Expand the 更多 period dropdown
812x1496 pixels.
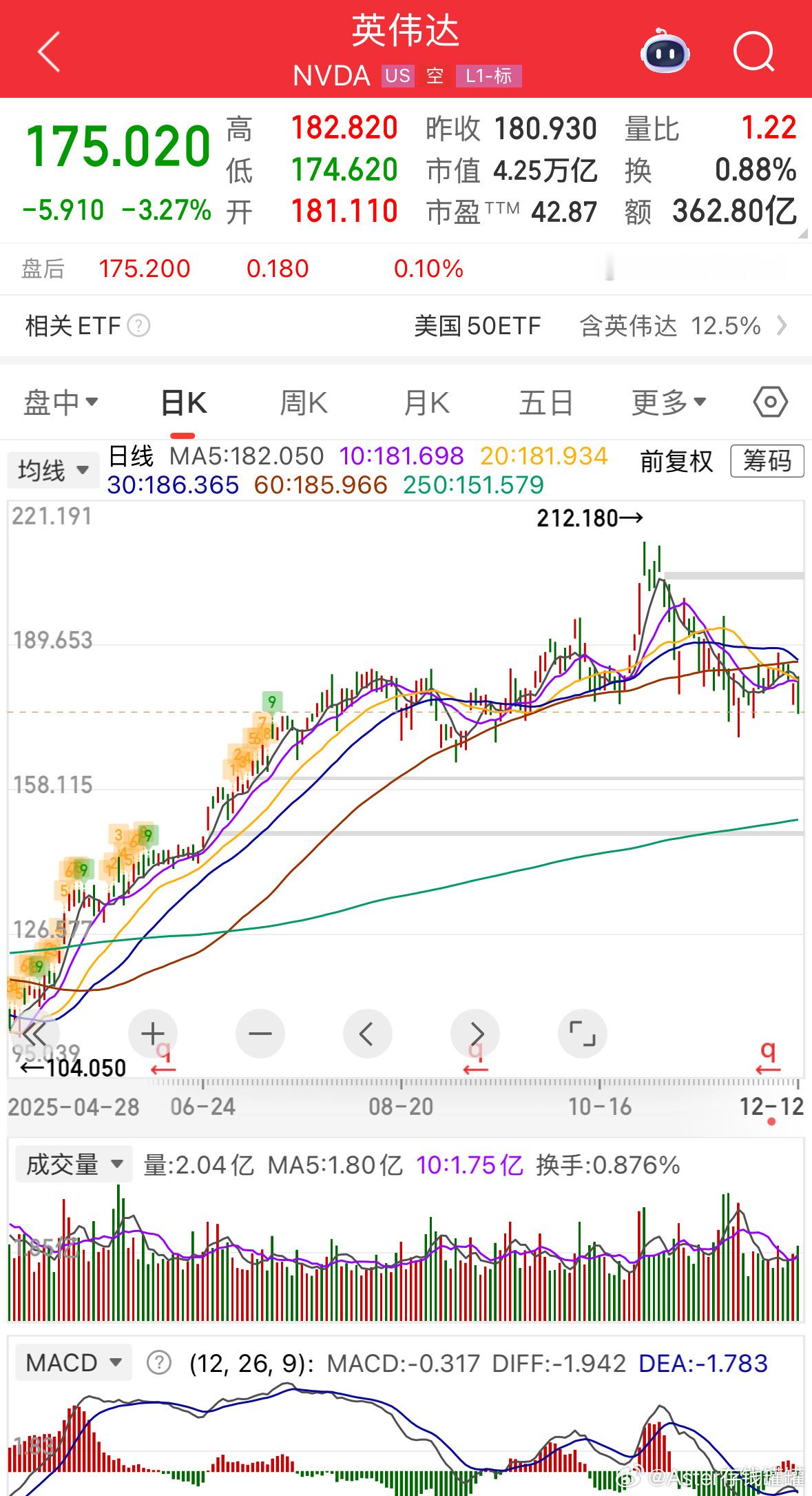[x=669, y=402]
